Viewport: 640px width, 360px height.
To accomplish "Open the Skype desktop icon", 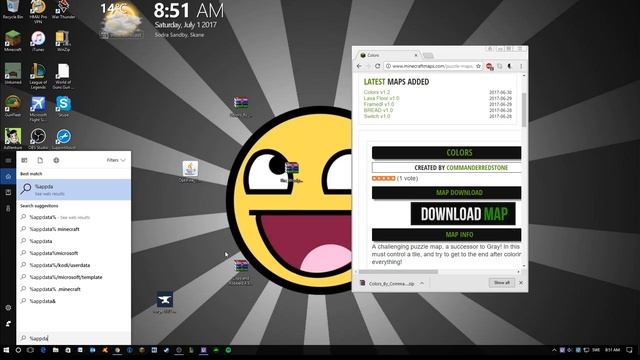I will coord(63,106).
